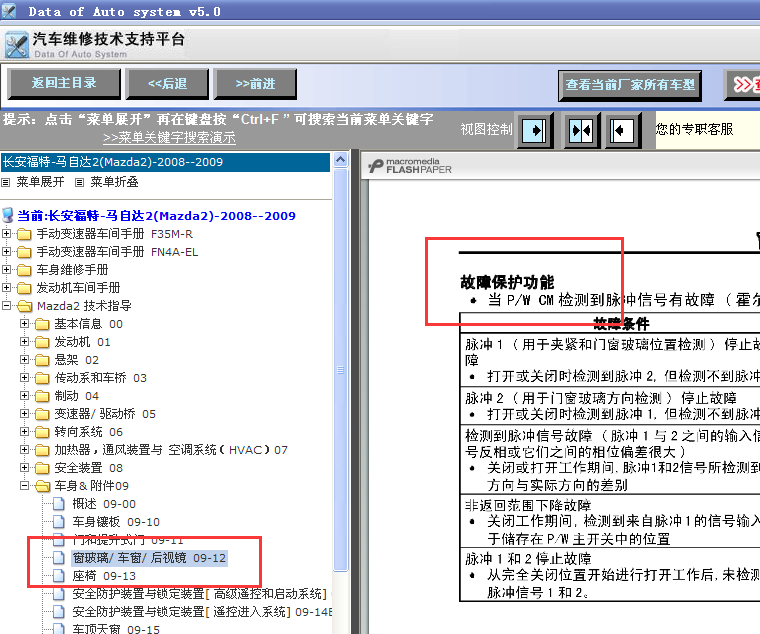
Task: Open the 菜单关键字搜索演示 link
Action: (x=169, y=138)
